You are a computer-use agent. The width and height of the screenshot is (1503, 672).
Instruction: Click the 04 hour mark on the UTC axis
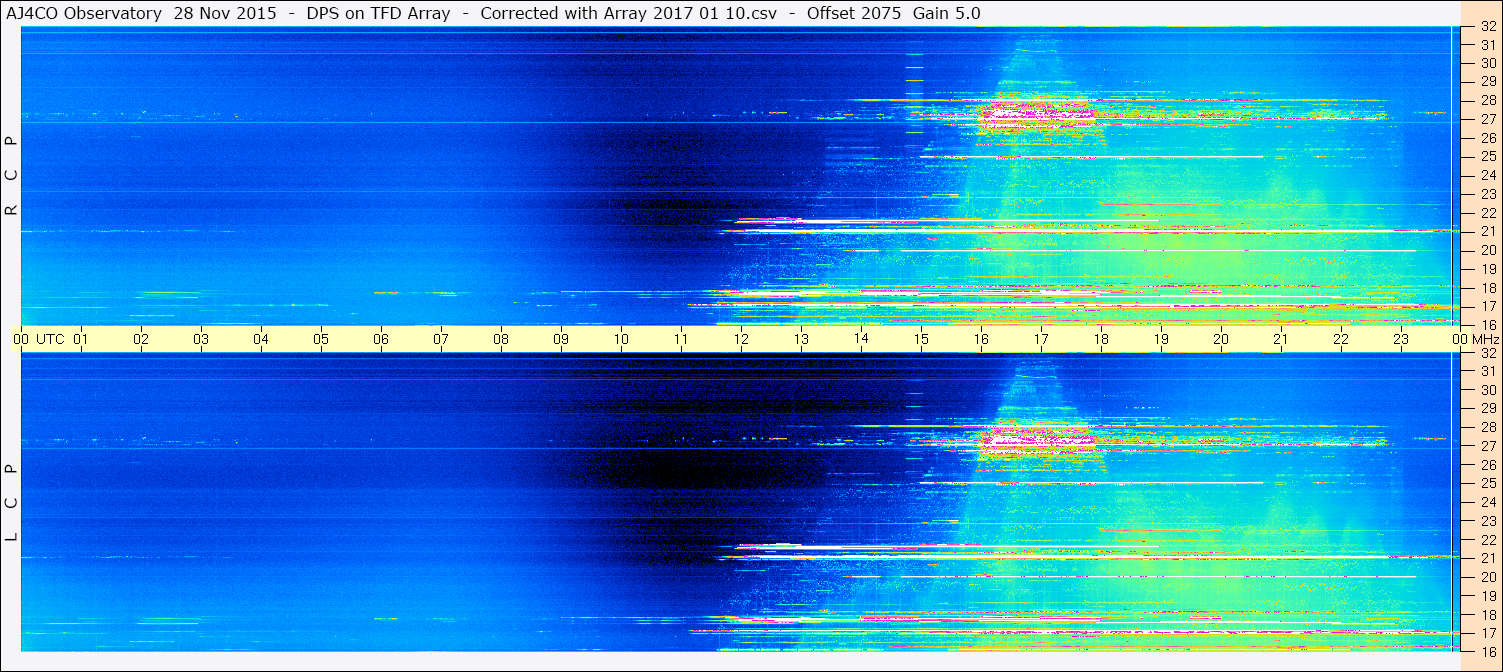pyautogui.click(x=261, y=339)
